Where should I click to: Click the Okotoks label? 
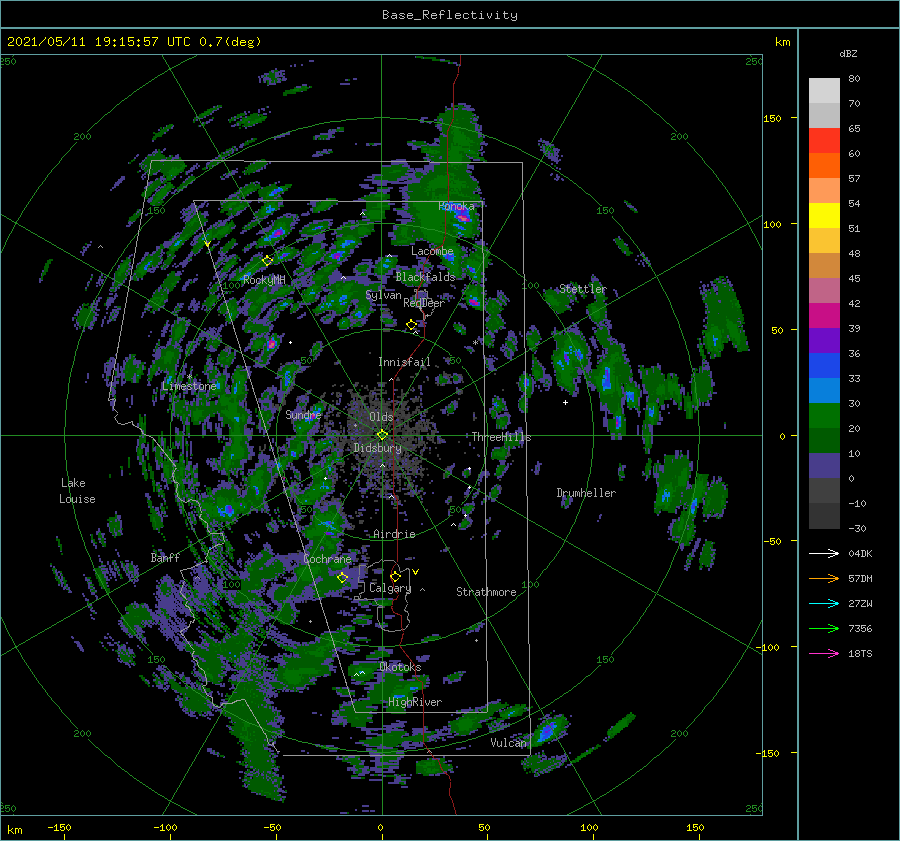point(400,667)
